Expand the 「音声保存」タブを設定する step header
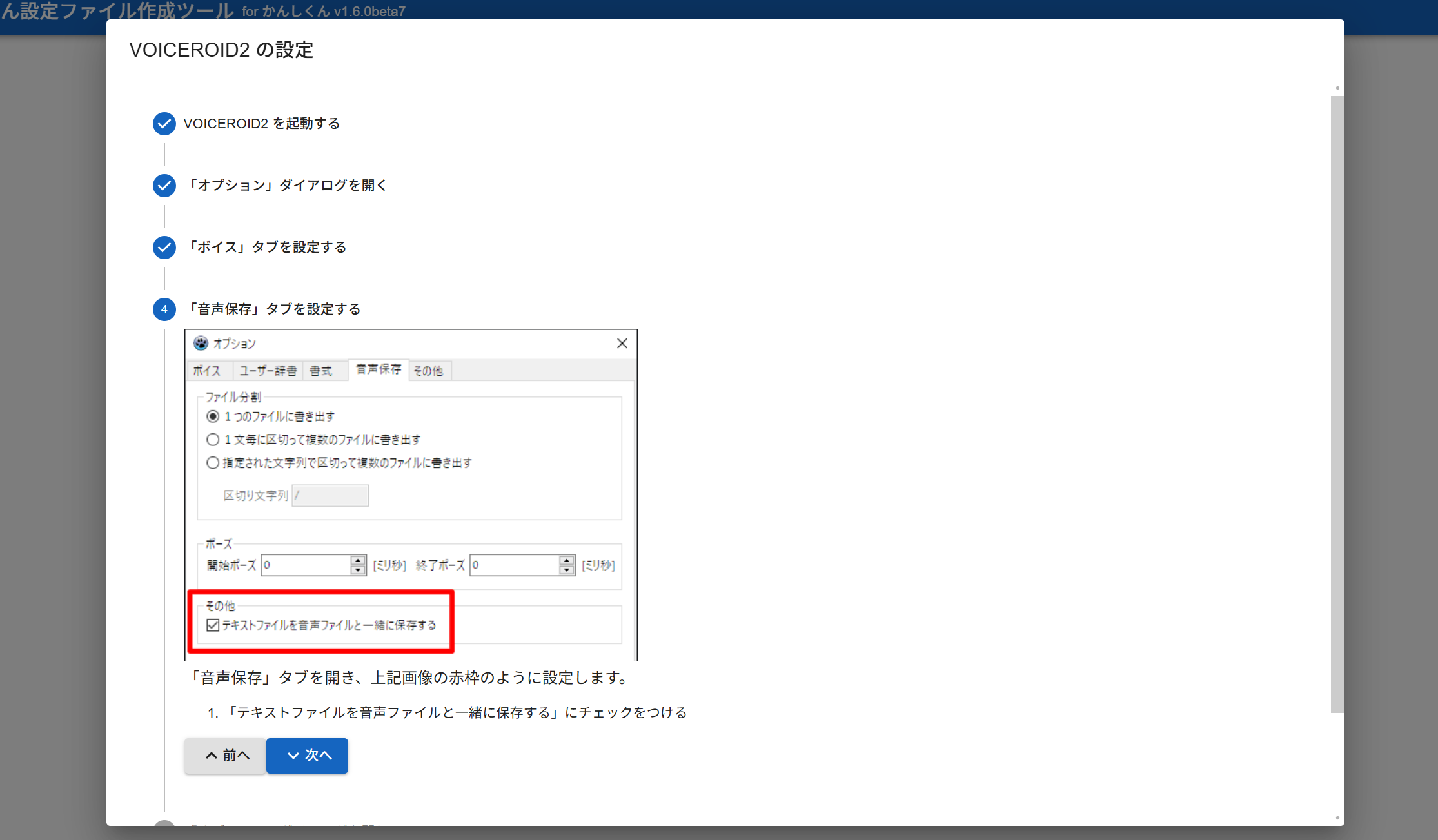 pyautogui.click(x=274, y=309)
